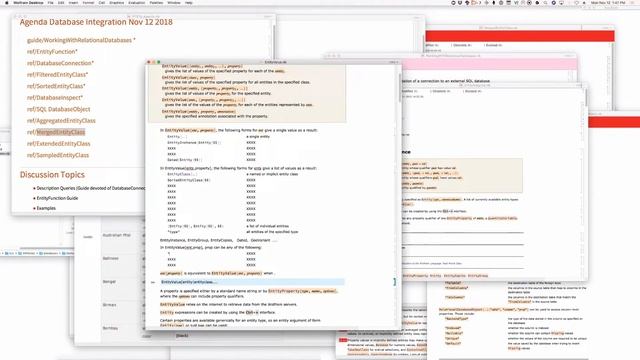
Task: Click the Bengal row in the background window
Action: click(109, 282)
